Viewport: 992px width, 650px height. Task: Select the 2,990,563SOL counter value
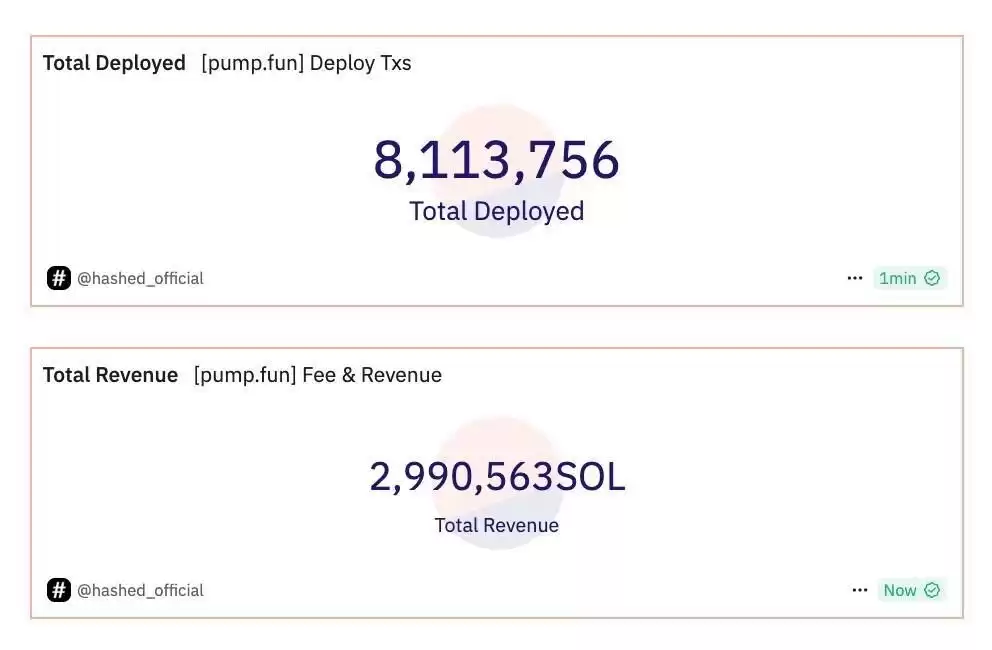click(x=497, y=477)
